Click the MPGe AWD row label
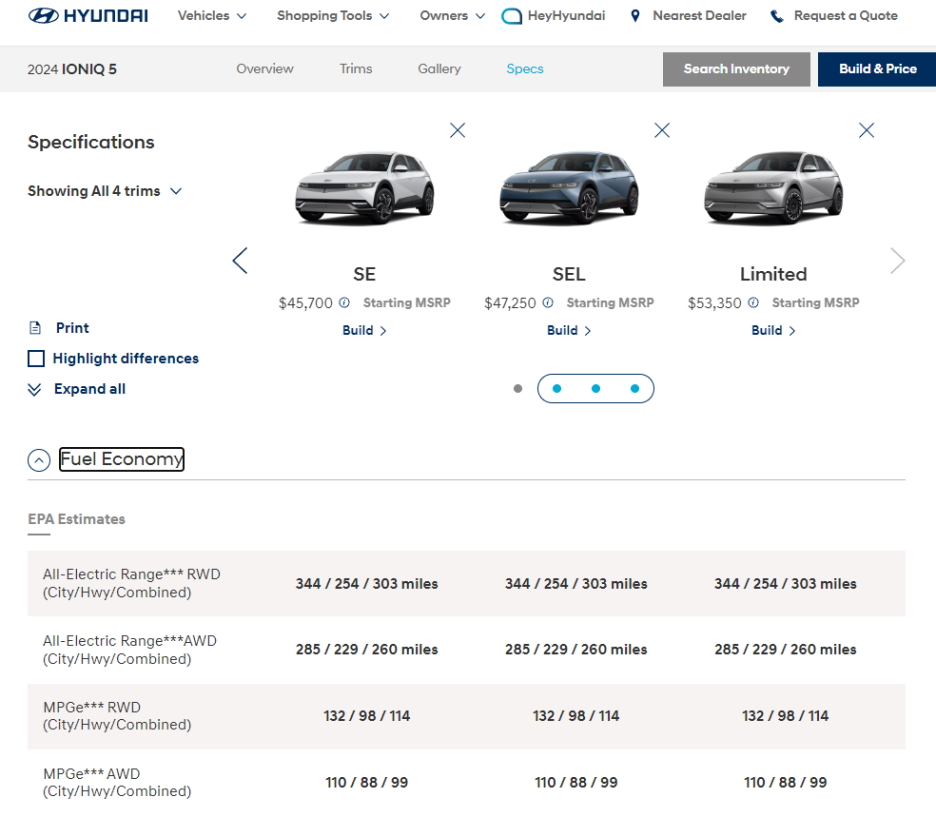The image size is (936, 817). pos(117,782)
